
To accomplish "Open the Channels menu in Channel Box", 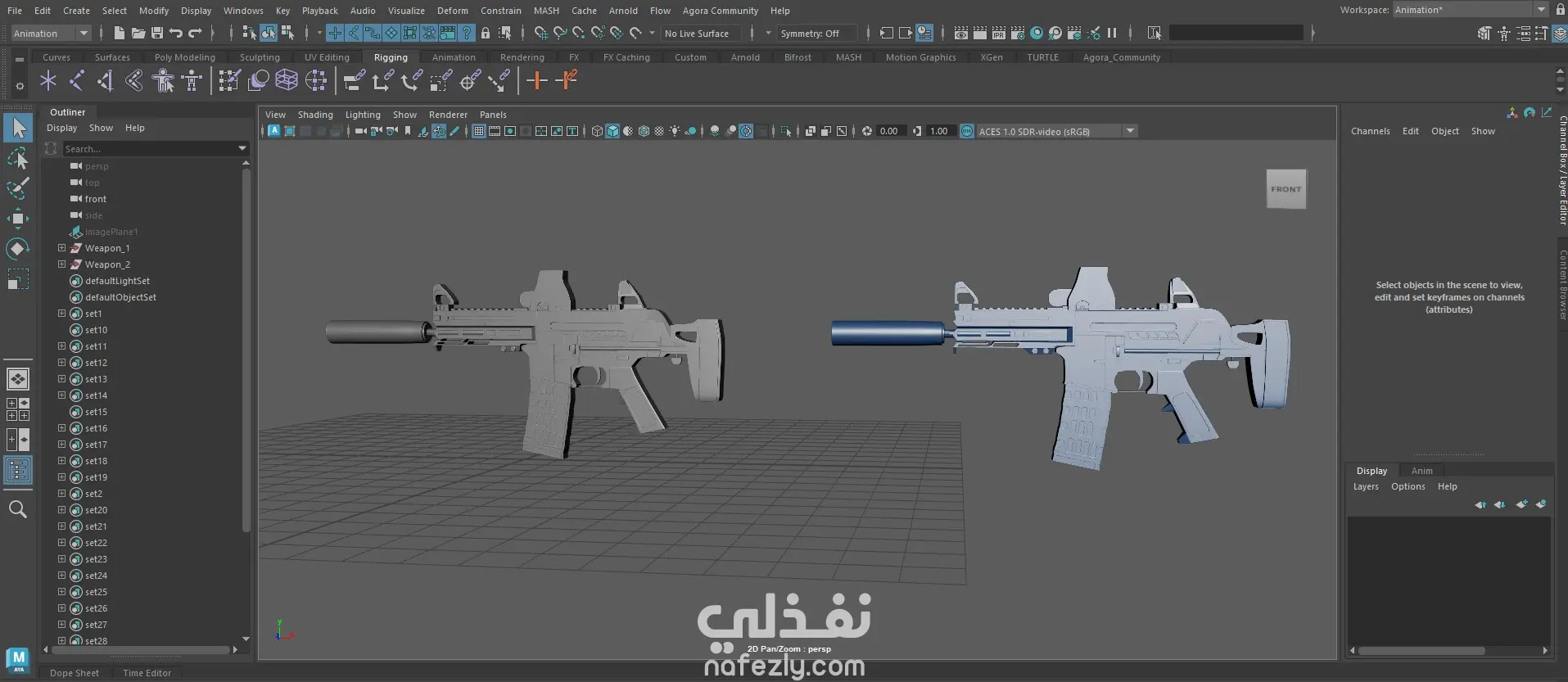I will [x=1370, y=131].
